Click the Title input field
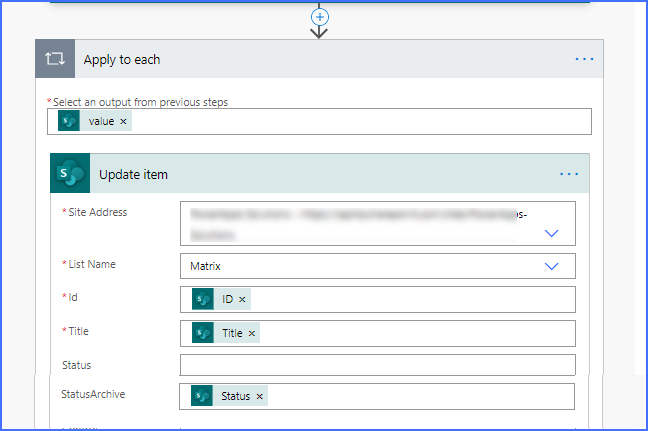 click(378, 333)
